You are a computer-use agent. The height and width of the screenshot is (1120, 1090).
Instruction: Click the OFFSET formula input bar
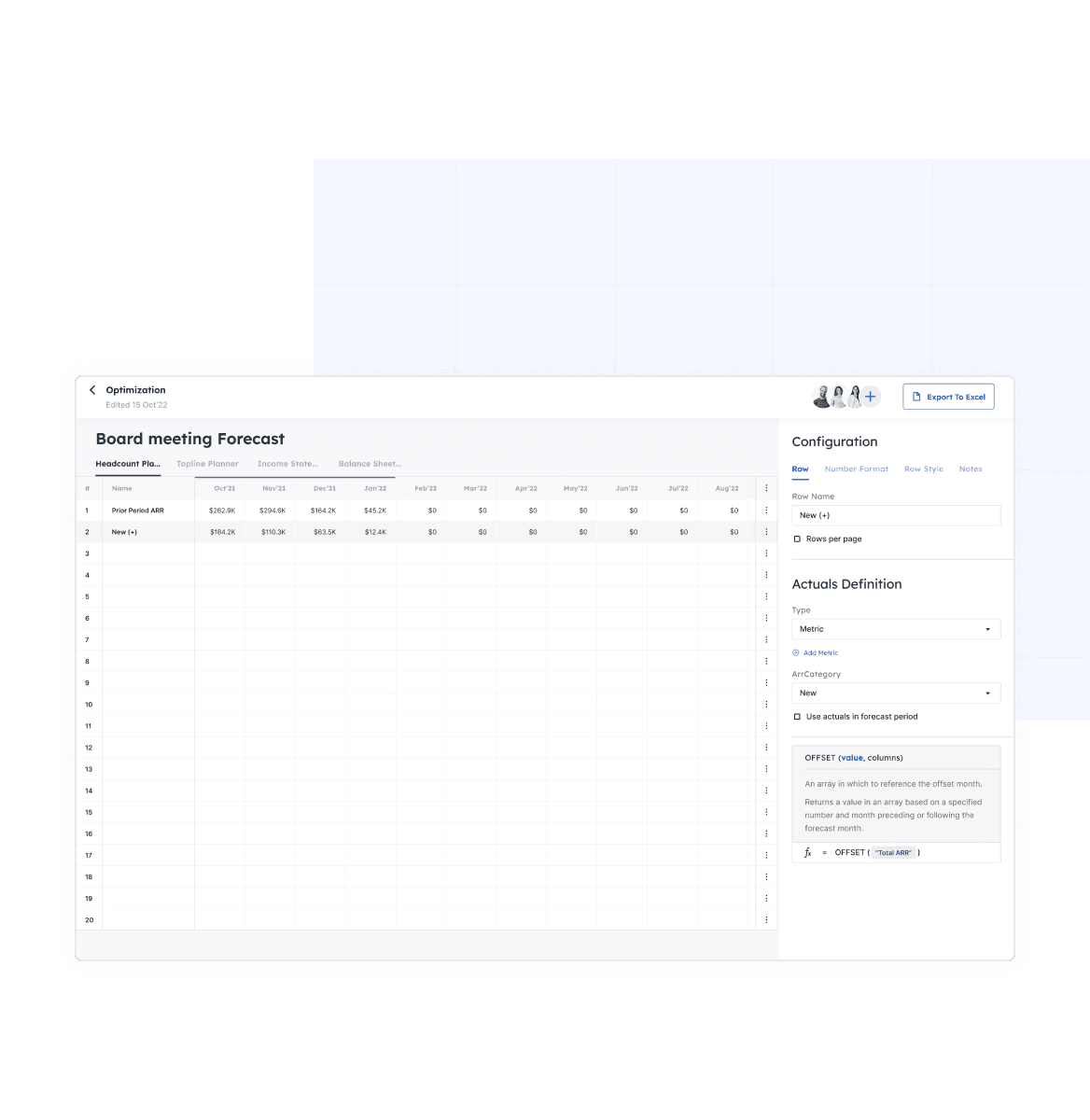coord(896,852)
